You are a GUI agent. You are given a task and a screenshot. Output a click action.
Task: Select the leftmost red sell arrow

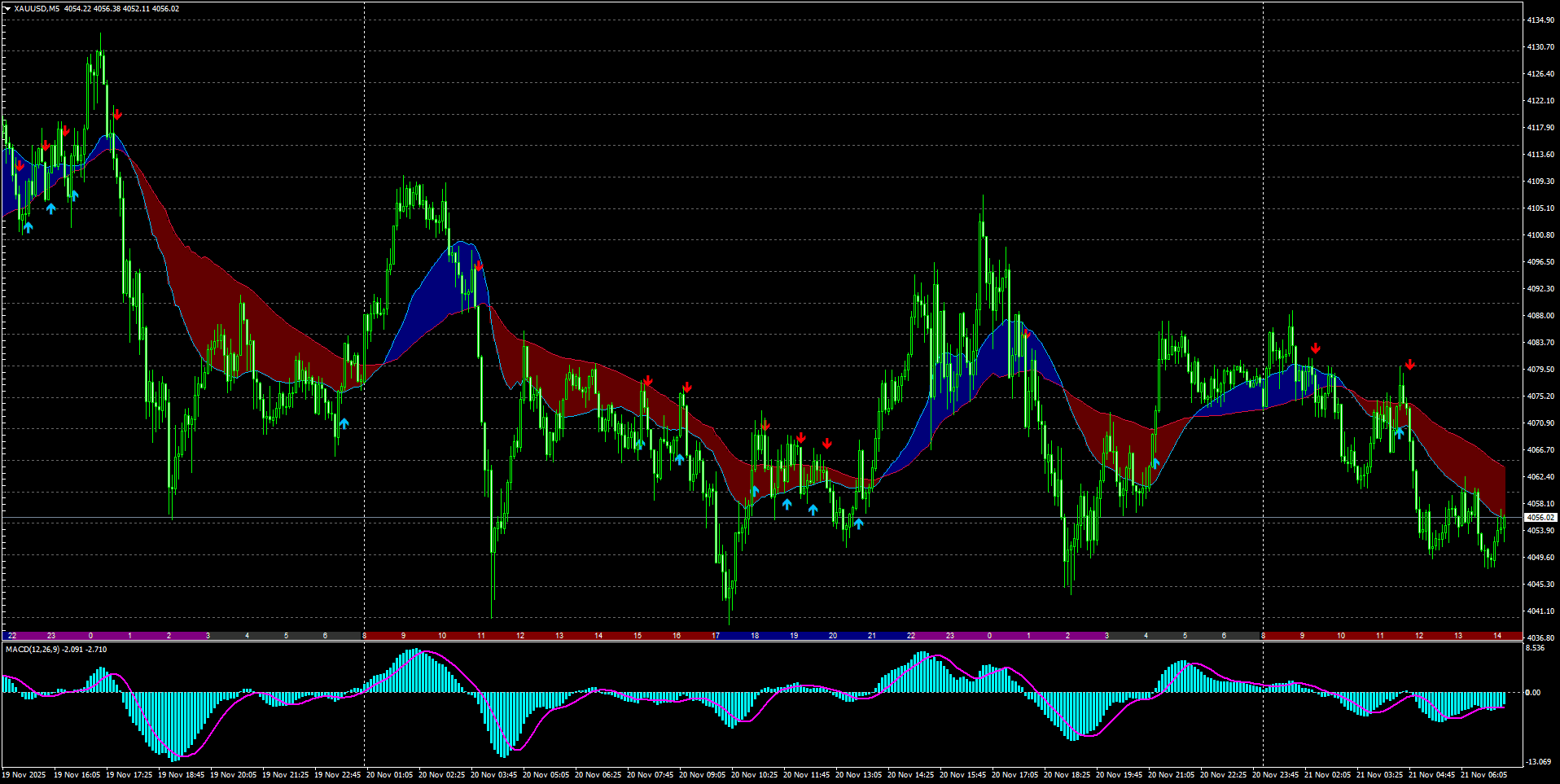pos(20,165)
